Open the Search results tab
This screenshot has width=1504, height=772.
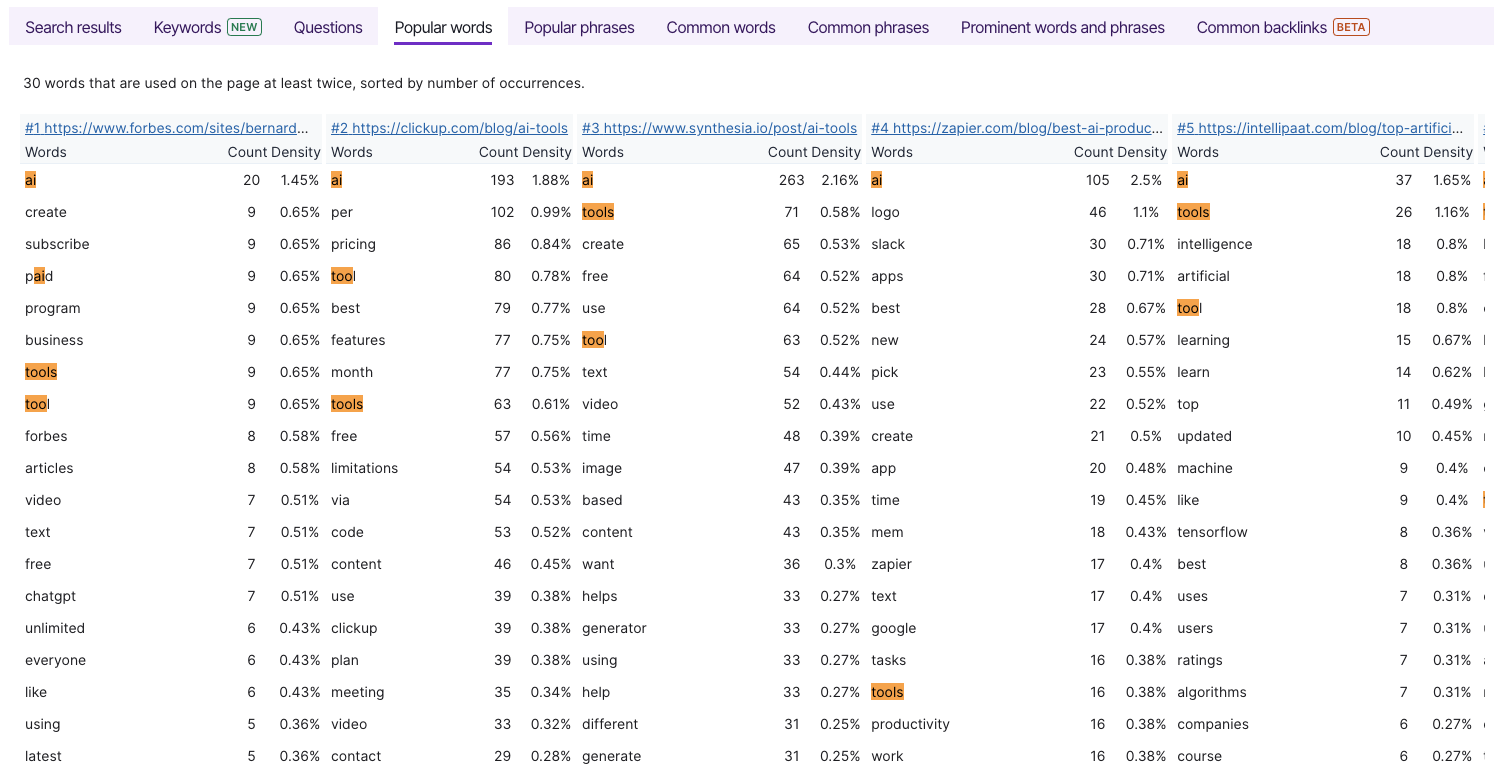coord(73,27)
